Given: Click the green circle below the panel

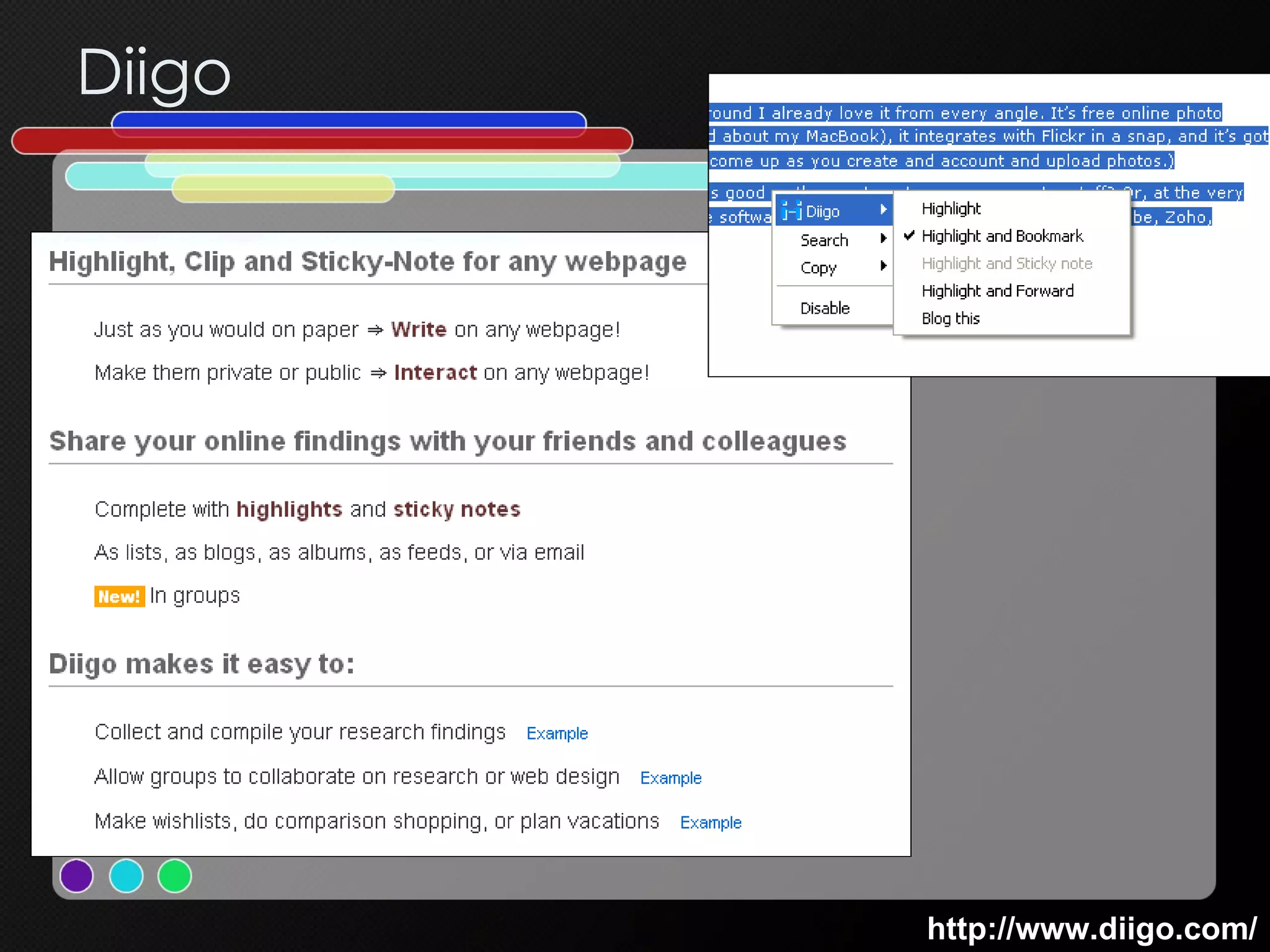Looking at the screenshot, I should tap(174, 876).
